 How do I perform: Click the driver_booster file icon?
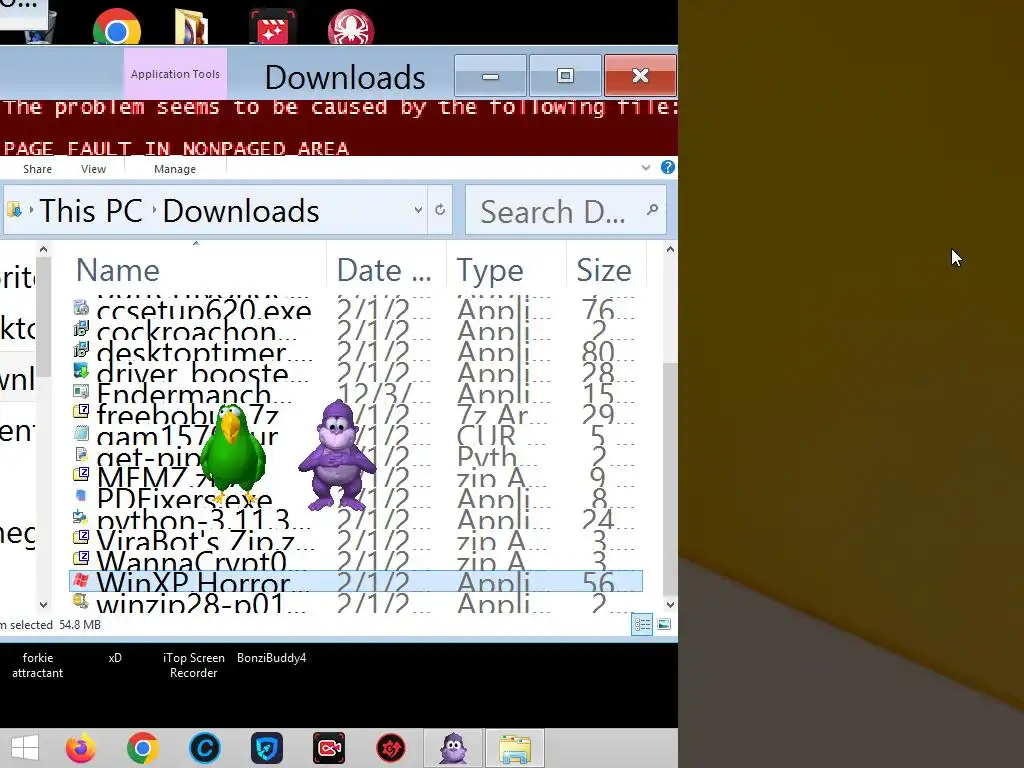[81, 371]
